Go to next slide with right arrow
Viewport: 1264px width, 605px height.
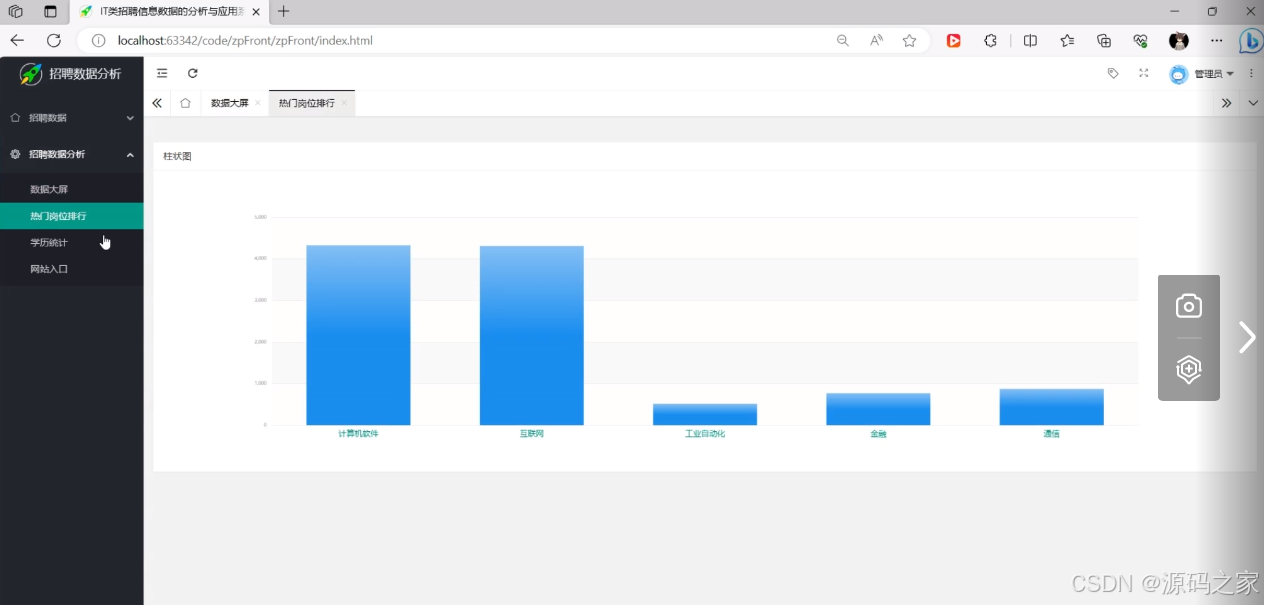pyautogui.click(x=1246, y=337)
